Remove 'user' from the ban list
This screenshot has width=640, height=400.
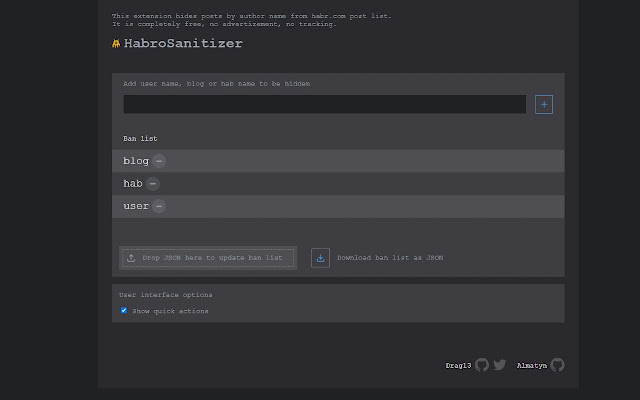[159, 206]
